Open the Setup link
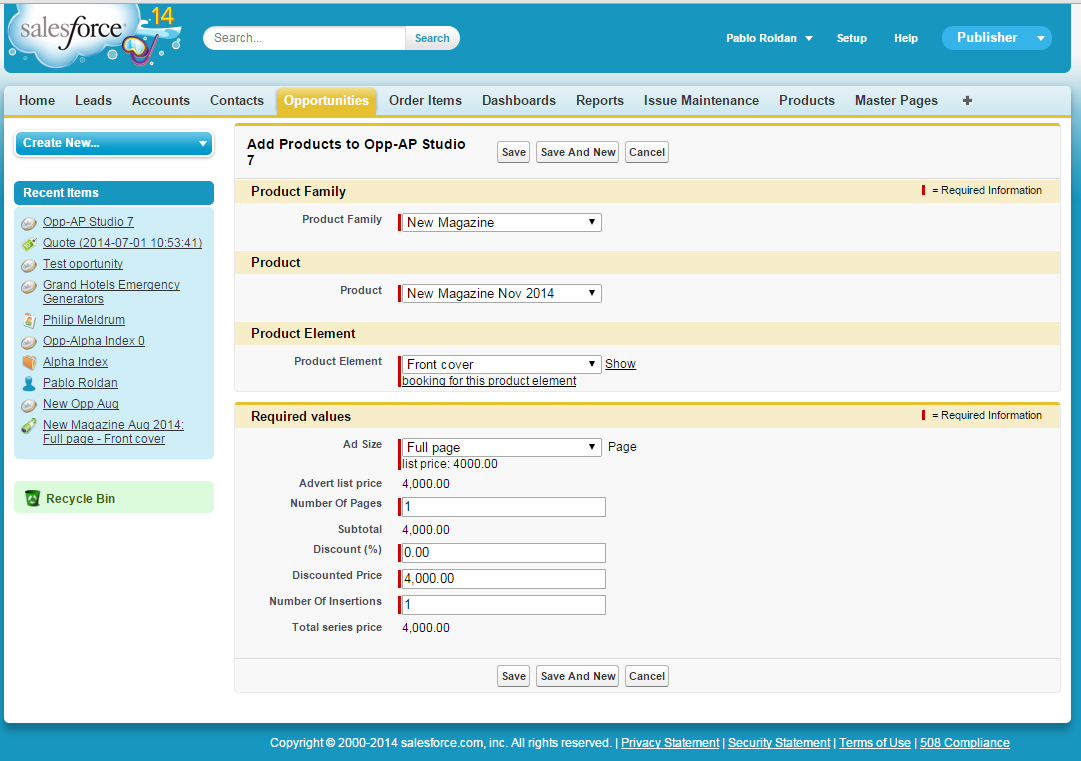The width and height of the screenshot is (1081, 761). 851,39
